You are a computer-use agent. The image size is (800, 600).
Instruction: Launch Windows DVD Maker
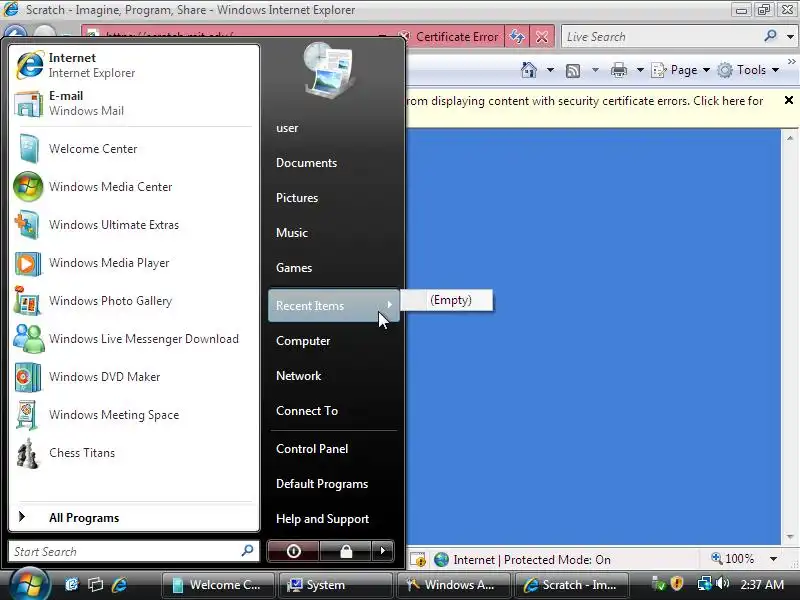click(x=134, y=377)
